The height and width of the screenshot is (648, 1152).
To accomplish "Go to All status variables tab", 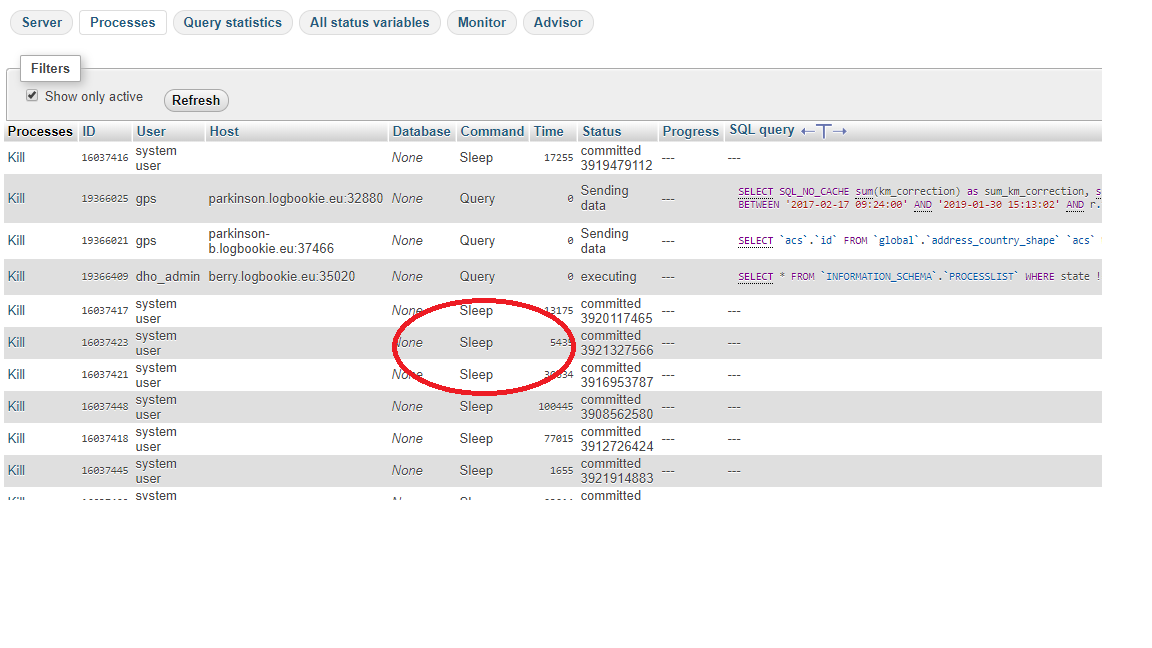I will 370,23.
